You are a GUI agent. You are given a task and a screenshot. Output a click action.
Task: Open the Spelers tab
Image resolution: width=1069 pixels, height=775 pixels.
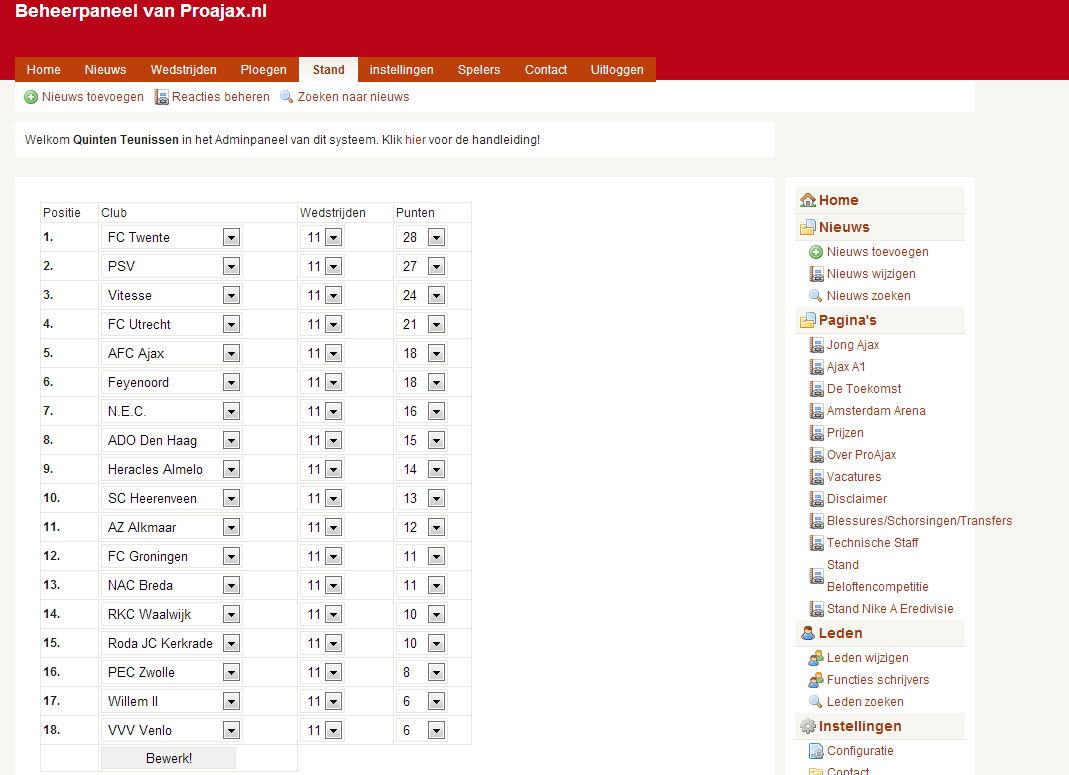point(479,70)
